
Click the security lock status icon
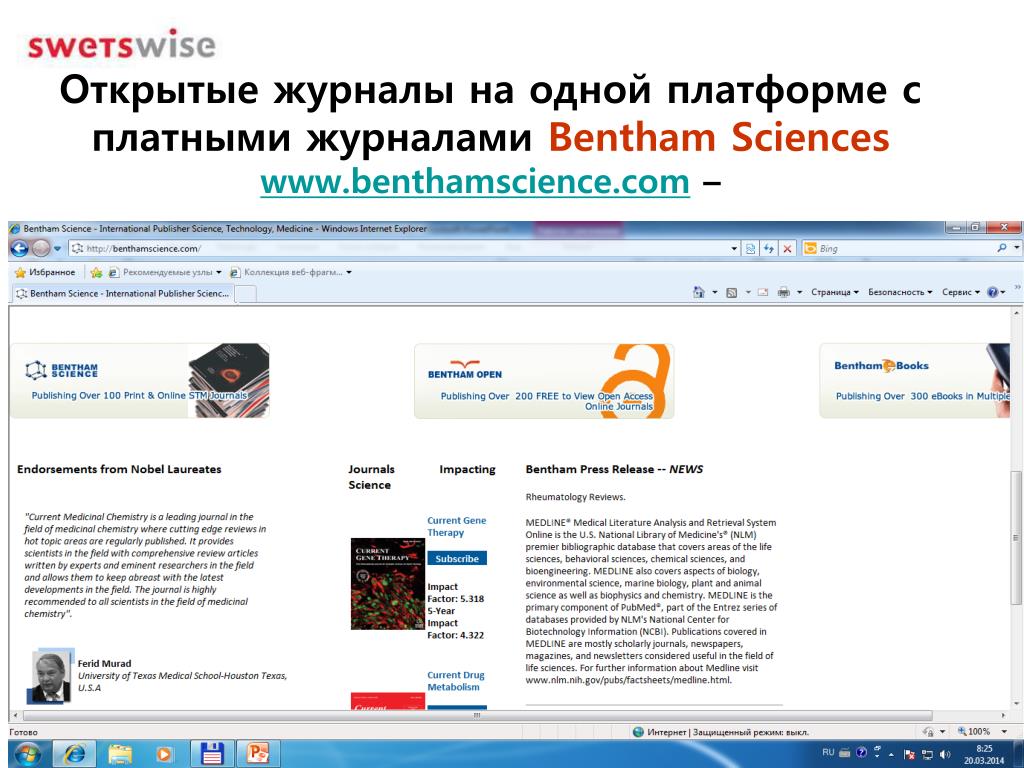click(928, 732)
